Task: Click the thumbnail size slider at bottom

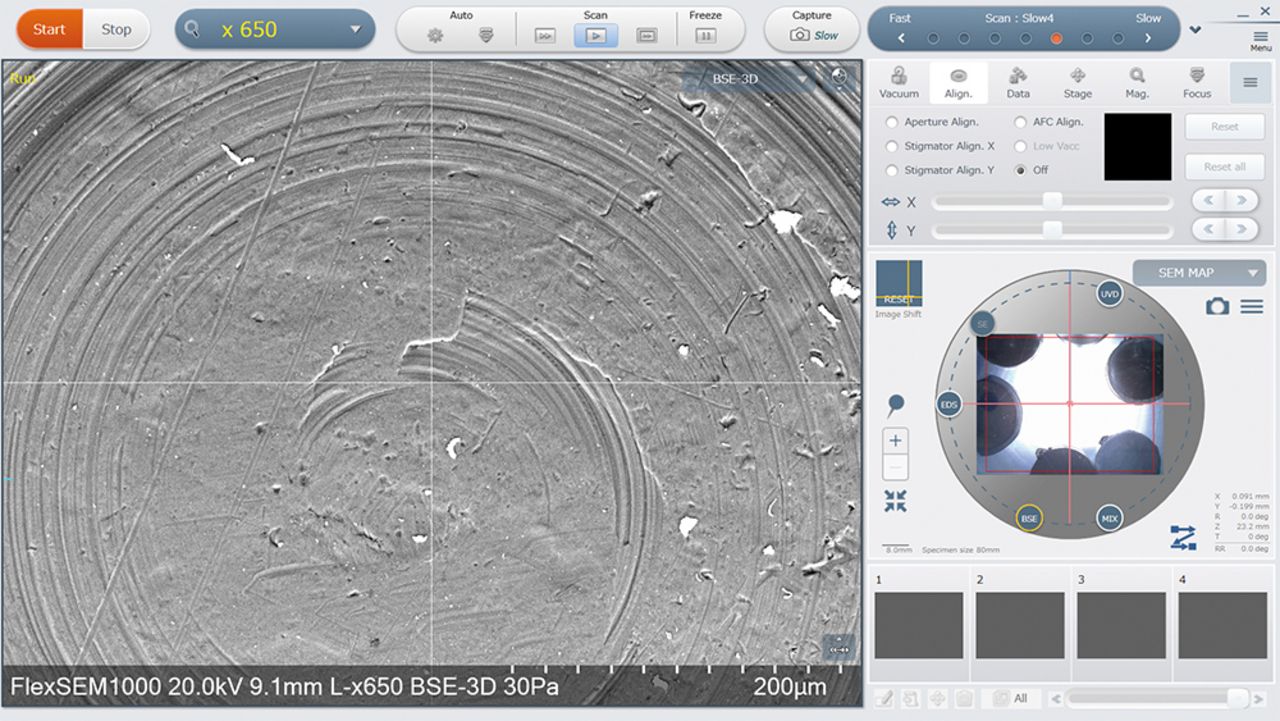Action: 1158,698
